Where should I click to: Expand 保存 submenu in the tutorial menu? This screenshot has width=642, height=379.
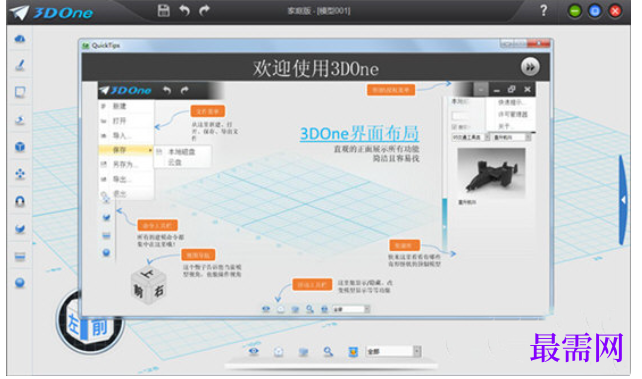click(x=126, y=150)
